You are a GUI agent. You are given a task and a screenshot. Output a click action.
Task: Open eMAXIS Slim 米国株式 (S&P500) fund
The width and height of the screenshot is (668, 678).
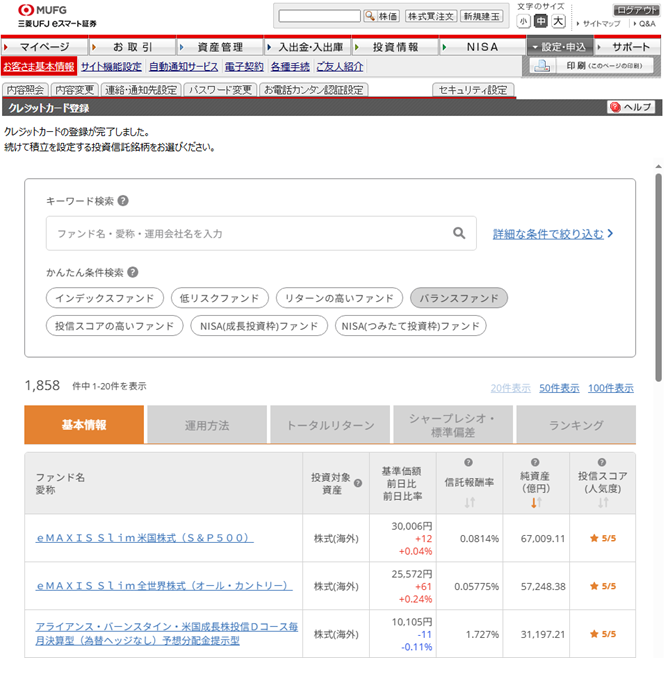pyautogui.click(x=144, y=537)
